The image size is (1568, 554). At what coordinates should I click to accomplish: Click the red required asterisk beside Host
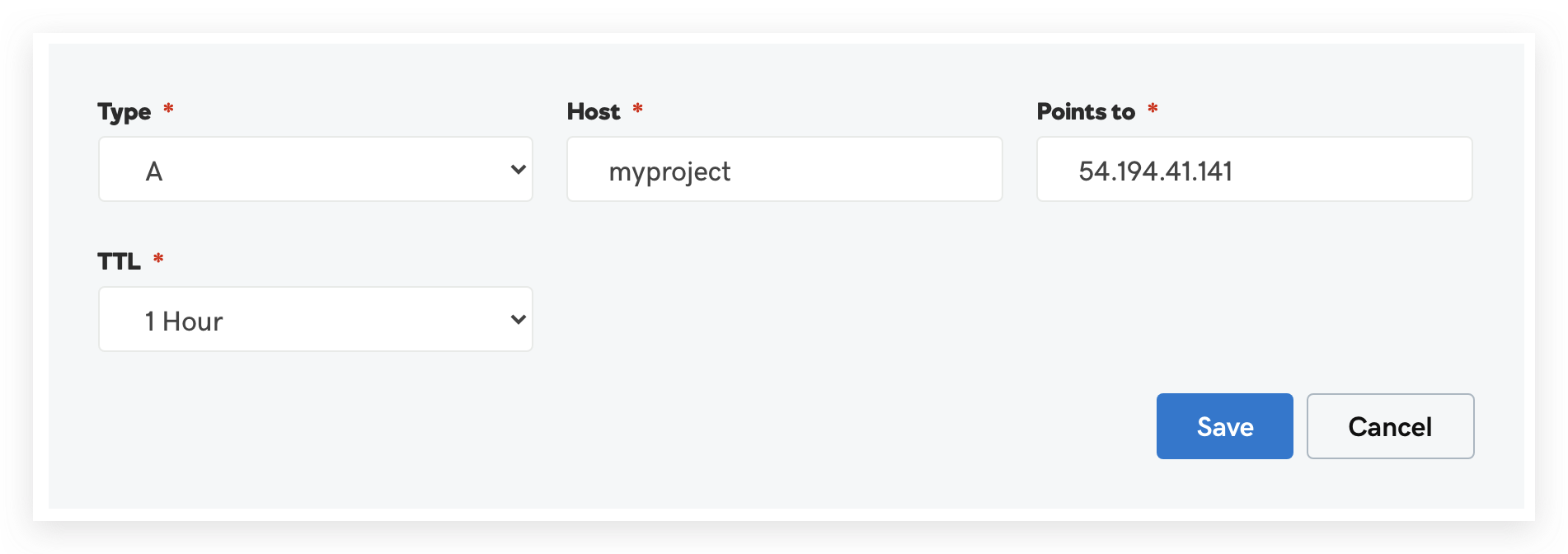[x=637, y=109]
